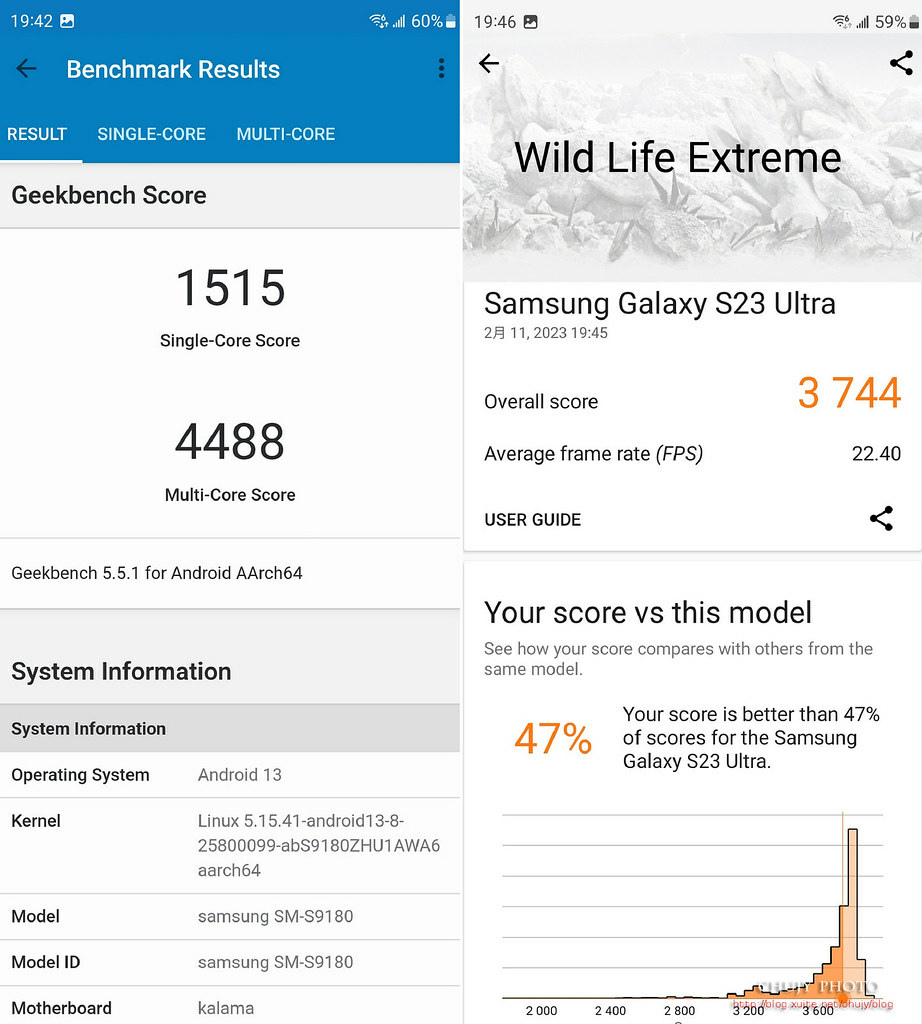Screen dimensions: 922x1024
Task: Tap the picture notification icon next to 19:46
Action: pos(531,22)
